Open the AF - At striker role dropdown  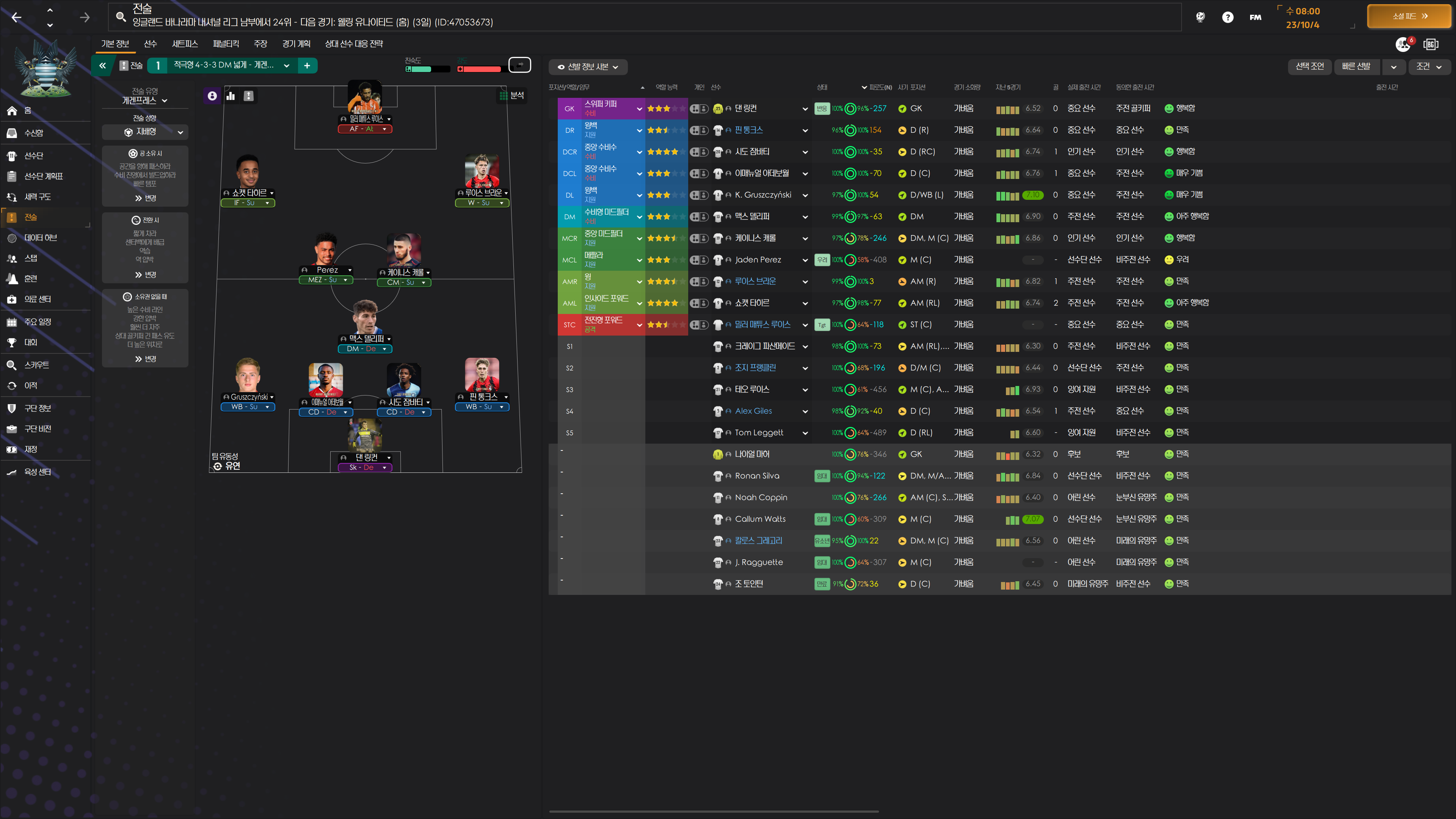click(x=364, y=129)
